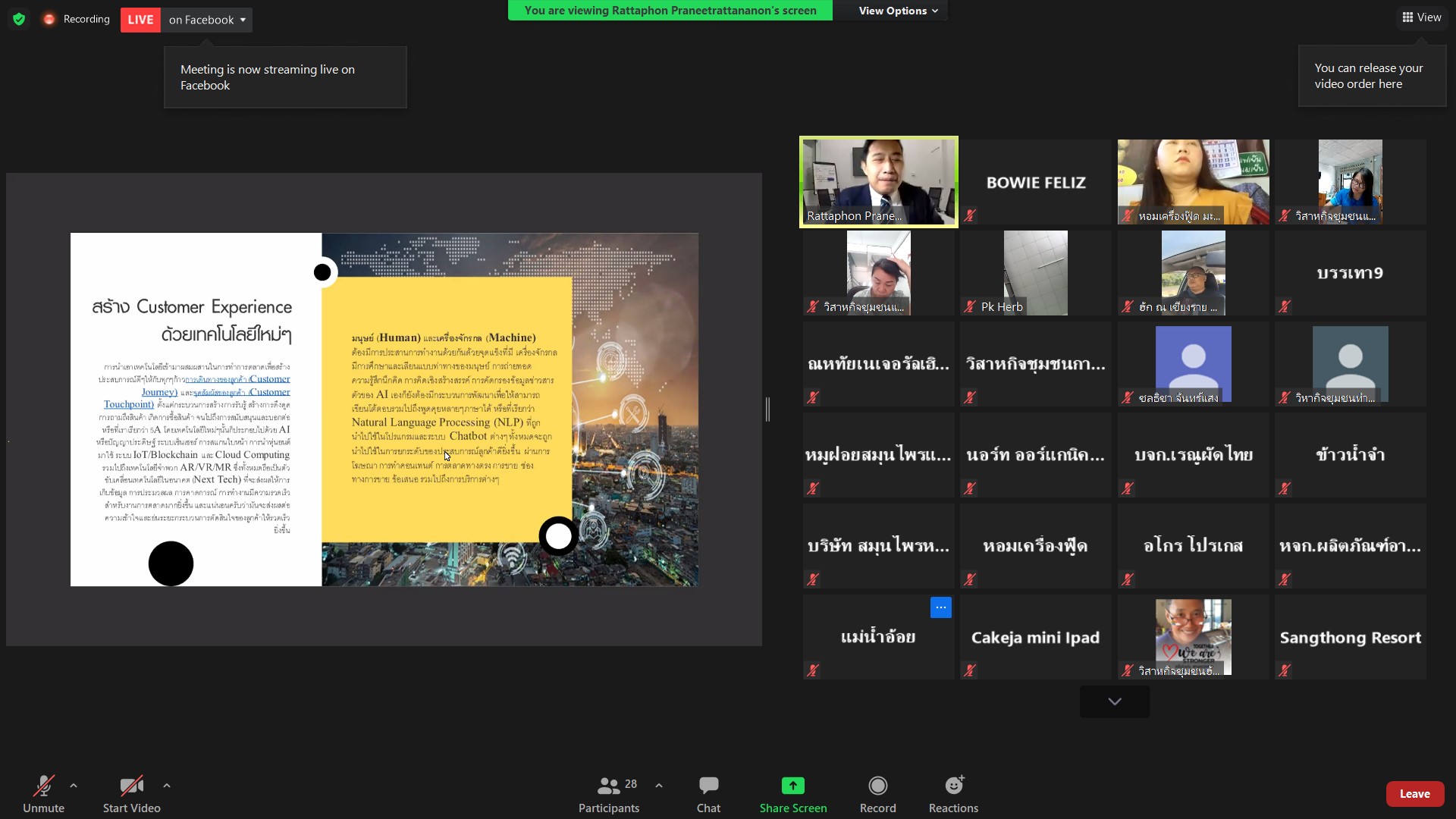
Task: Start recording with the Record icon
Action: click(877, 786)
